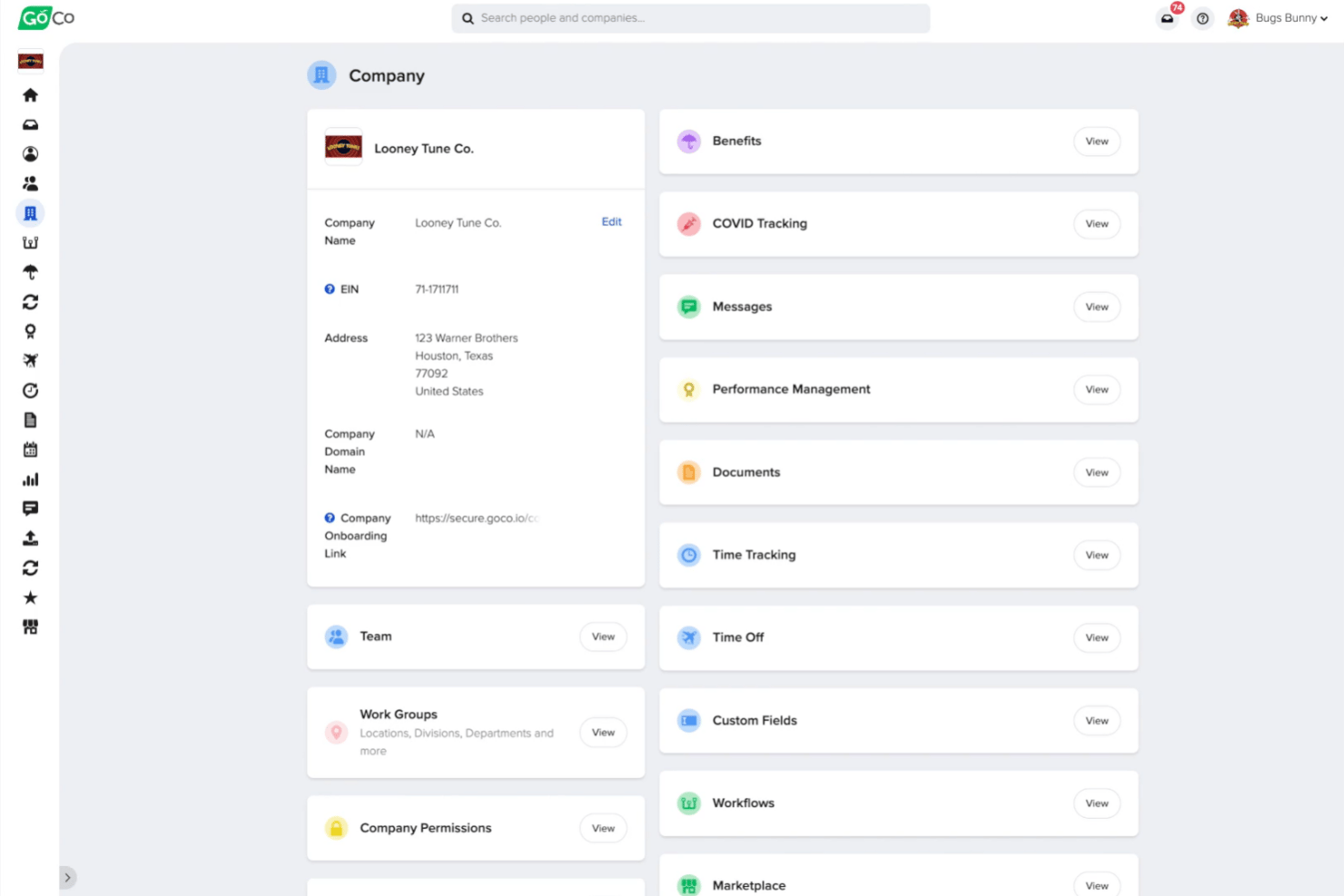Image resolution: width=1344 pixels, height=896 pixels.
Task: Click the company onboarding link URL
Action: 477,518
